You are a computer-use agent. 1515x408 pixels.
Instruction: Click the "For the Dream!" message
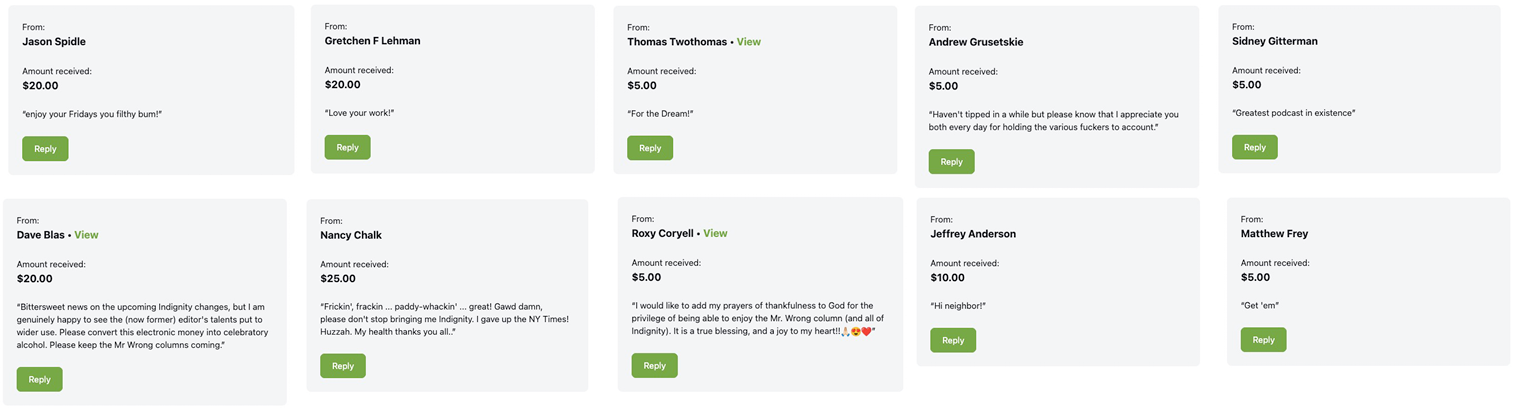(660, 114)
